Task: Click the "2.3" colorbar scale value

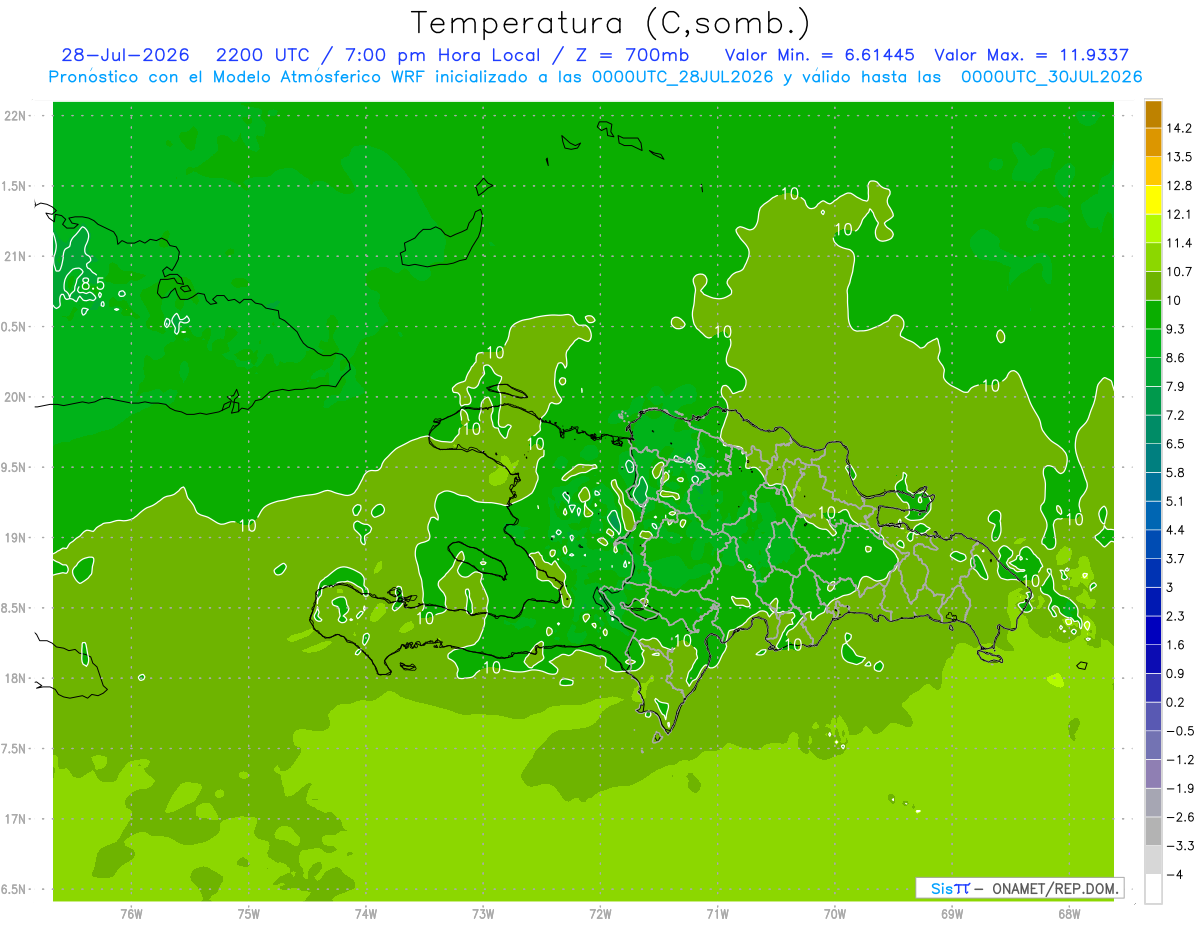Action: 1175,616
